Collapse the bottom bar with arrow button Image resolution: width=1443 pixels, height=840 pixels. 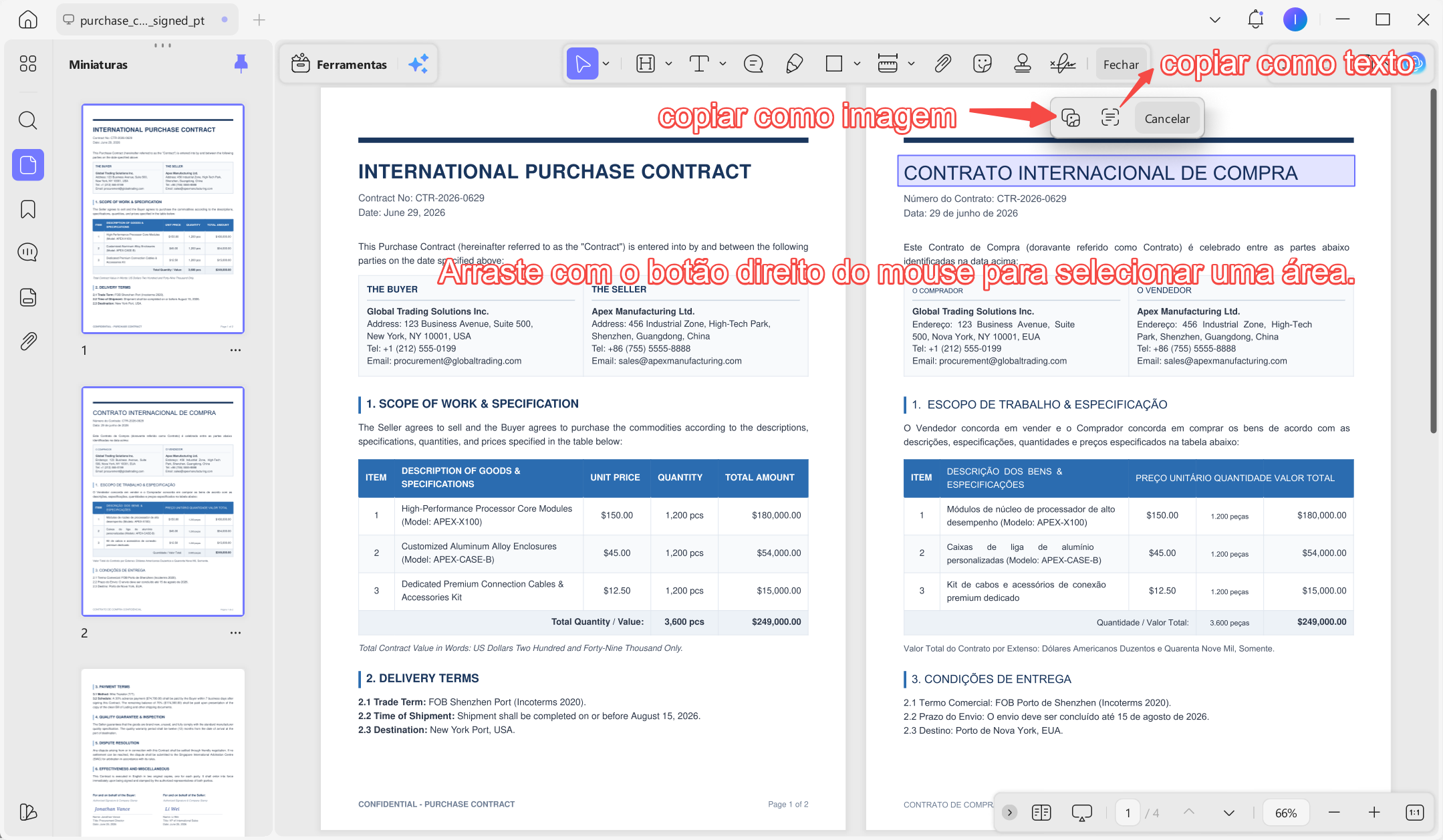click(1010, 813)
